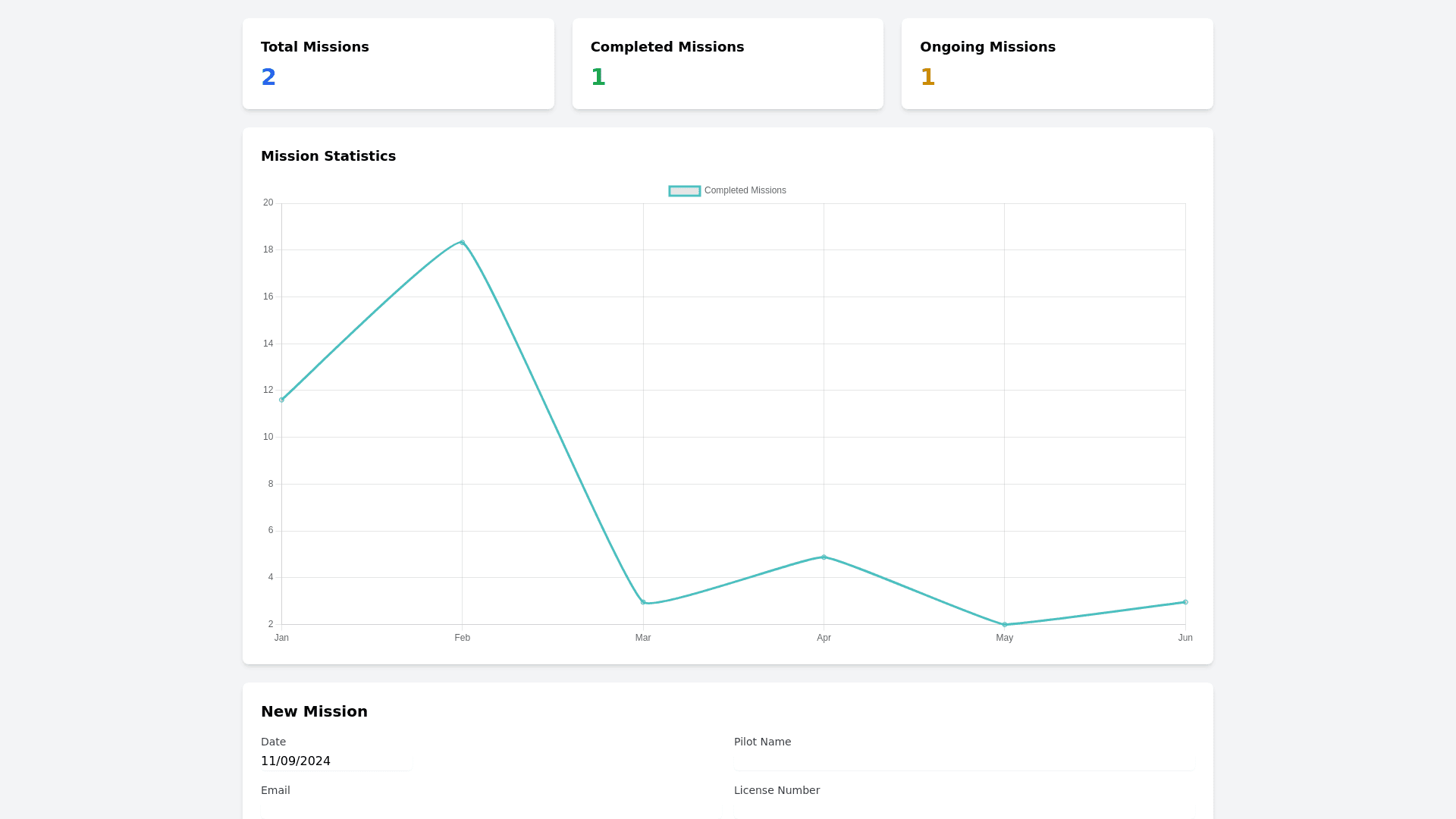Click the Pilot Name label
1456x819 pixels.
762,742
